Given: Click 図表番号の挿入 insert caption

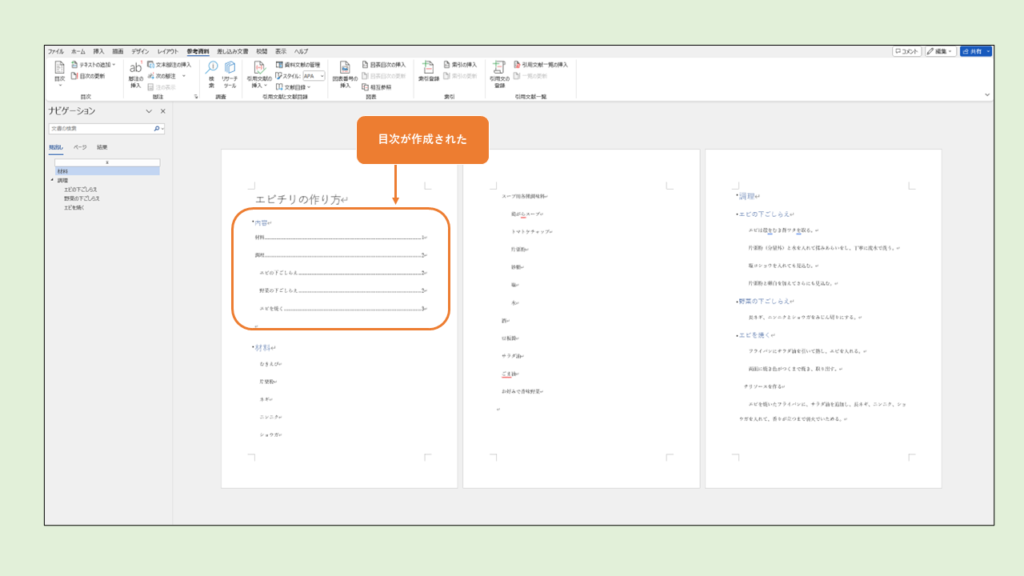Looking at the screenshot, I should [x=345, y=74].
